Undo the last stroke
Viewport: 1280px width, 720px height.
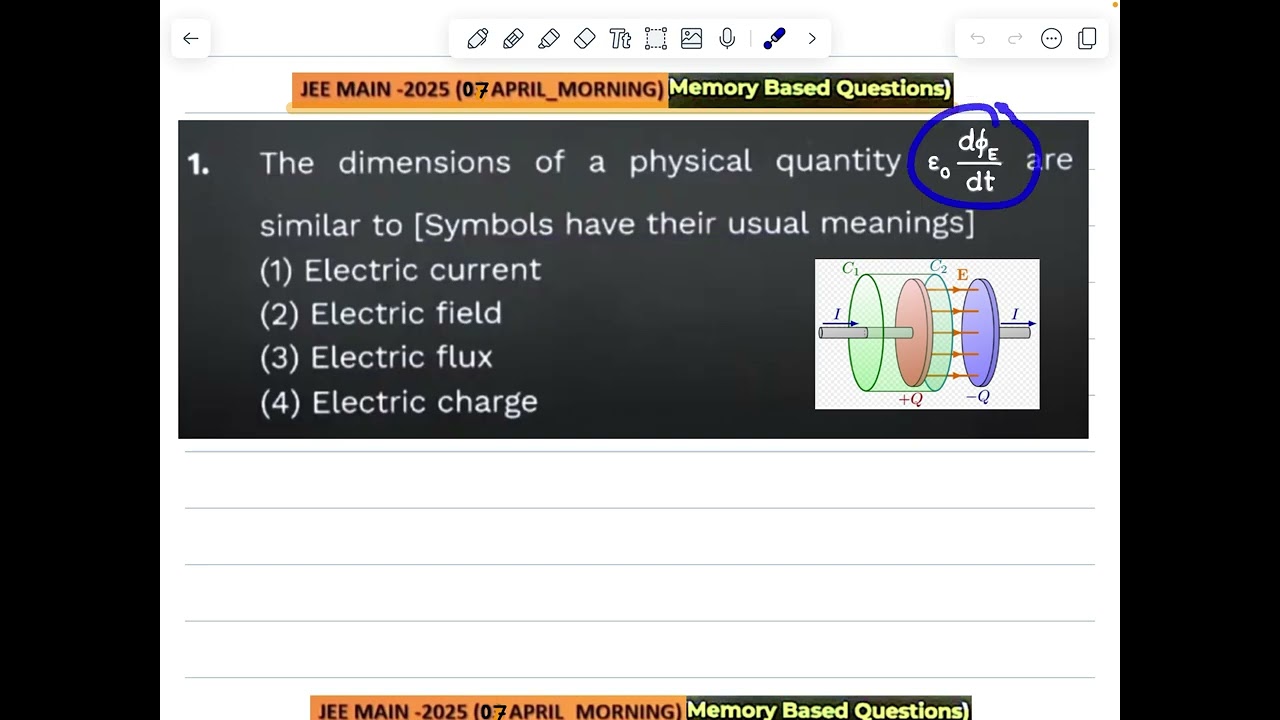coord(978,39)
